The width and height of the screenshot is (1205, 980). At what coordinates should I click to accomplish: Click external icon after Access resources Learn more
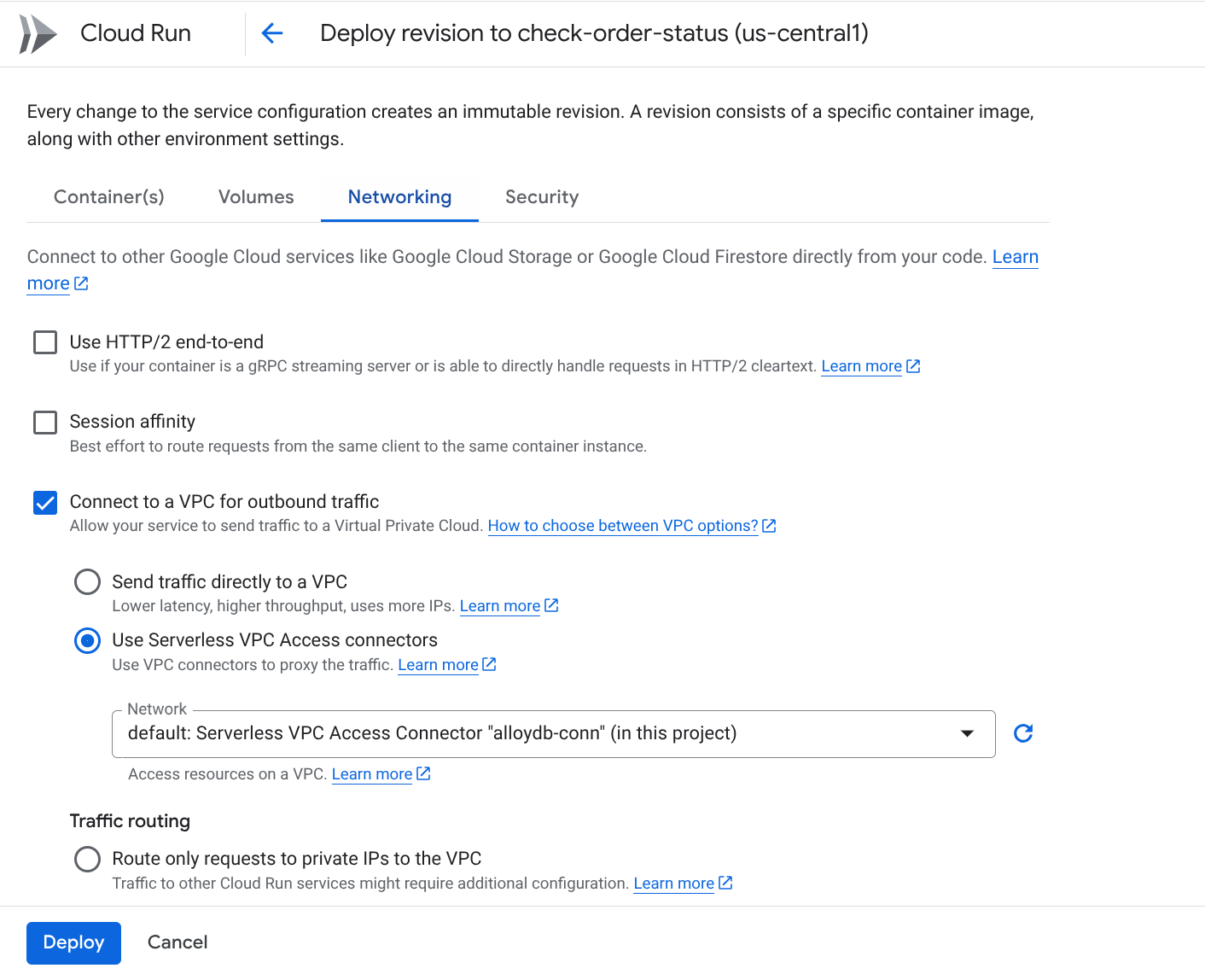click(423, 773)
